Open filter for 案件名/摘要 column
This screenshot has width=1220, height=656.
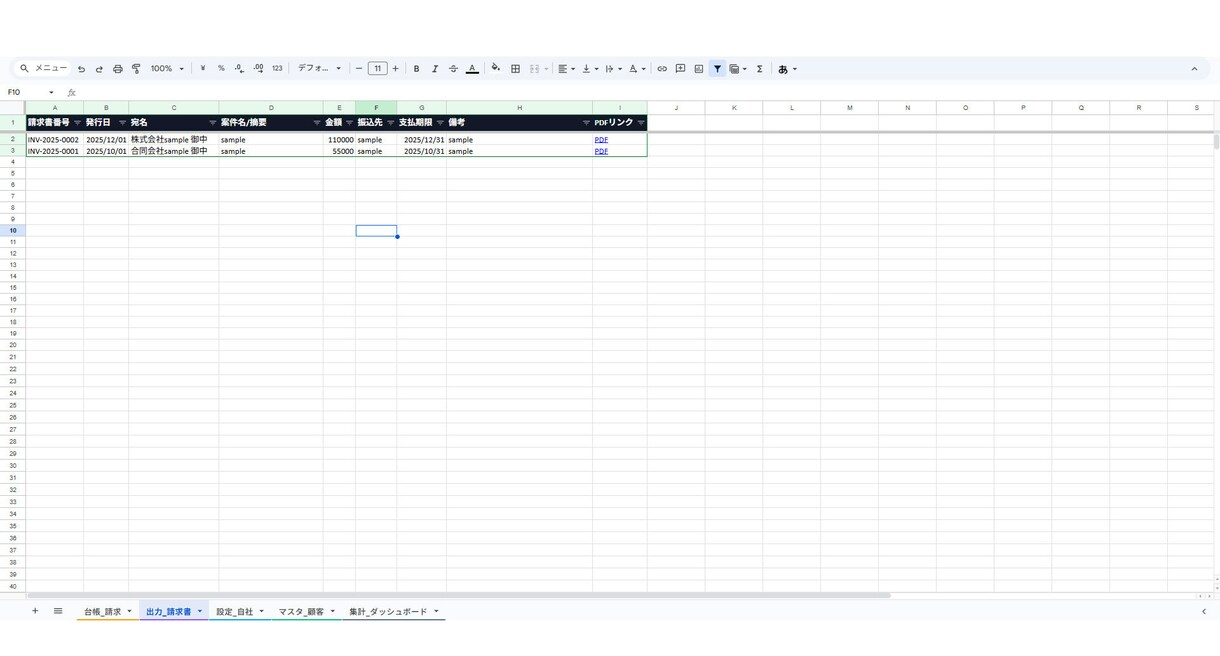pyautogui.click(x=317, y=123)
